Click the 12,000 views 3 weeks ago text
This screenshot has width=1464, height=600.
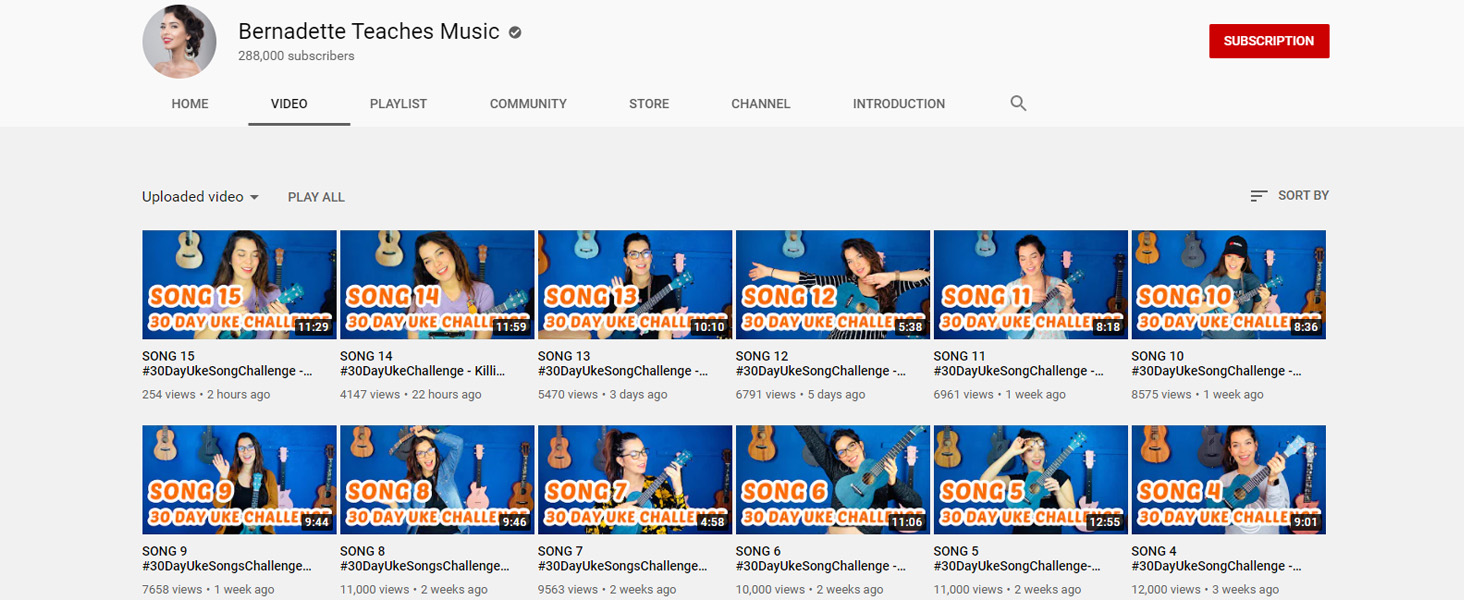point(1205,590)
